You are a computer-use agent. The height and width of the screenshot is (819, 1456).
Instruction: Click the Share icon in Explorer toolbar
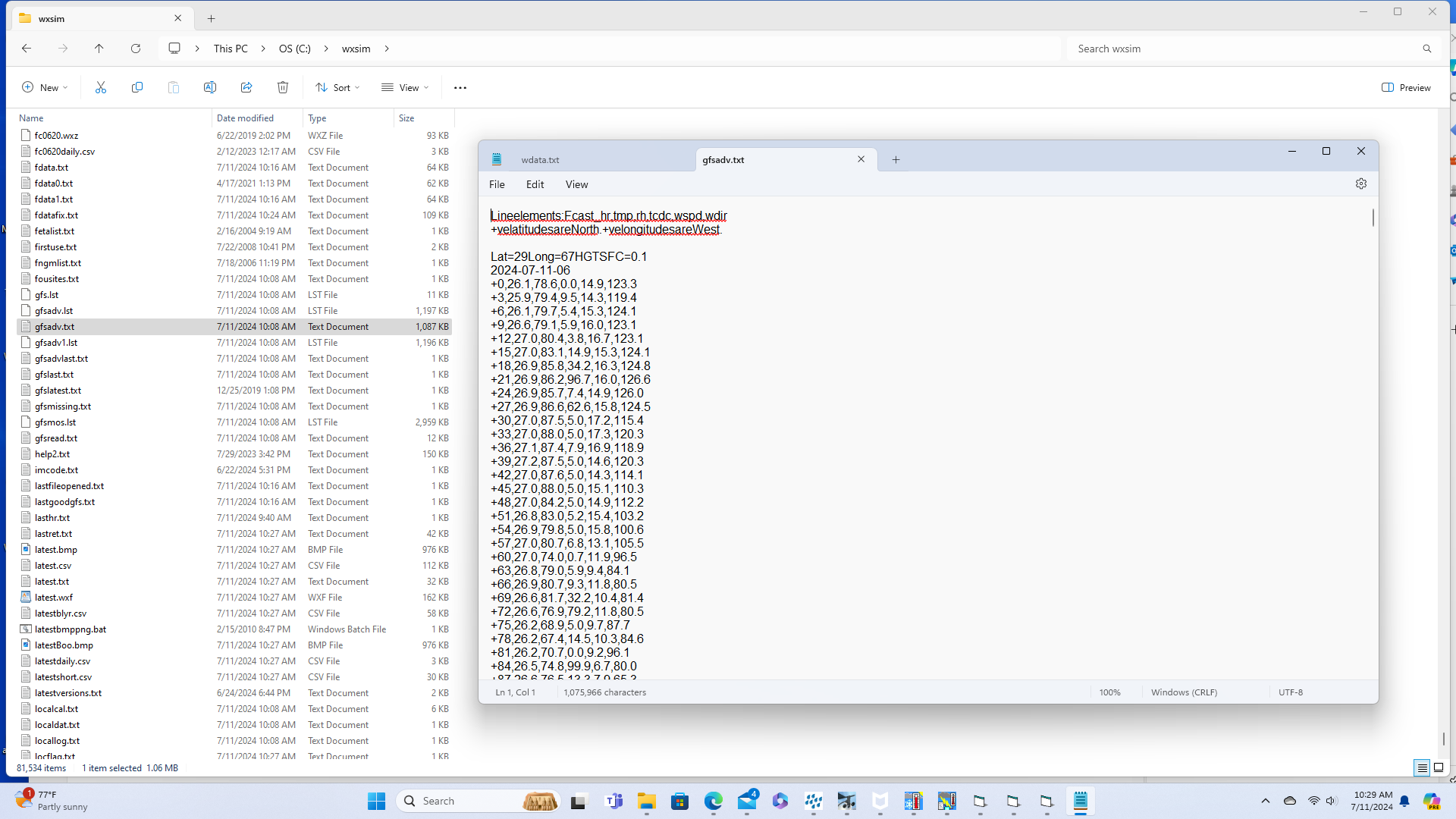[246, 87]
